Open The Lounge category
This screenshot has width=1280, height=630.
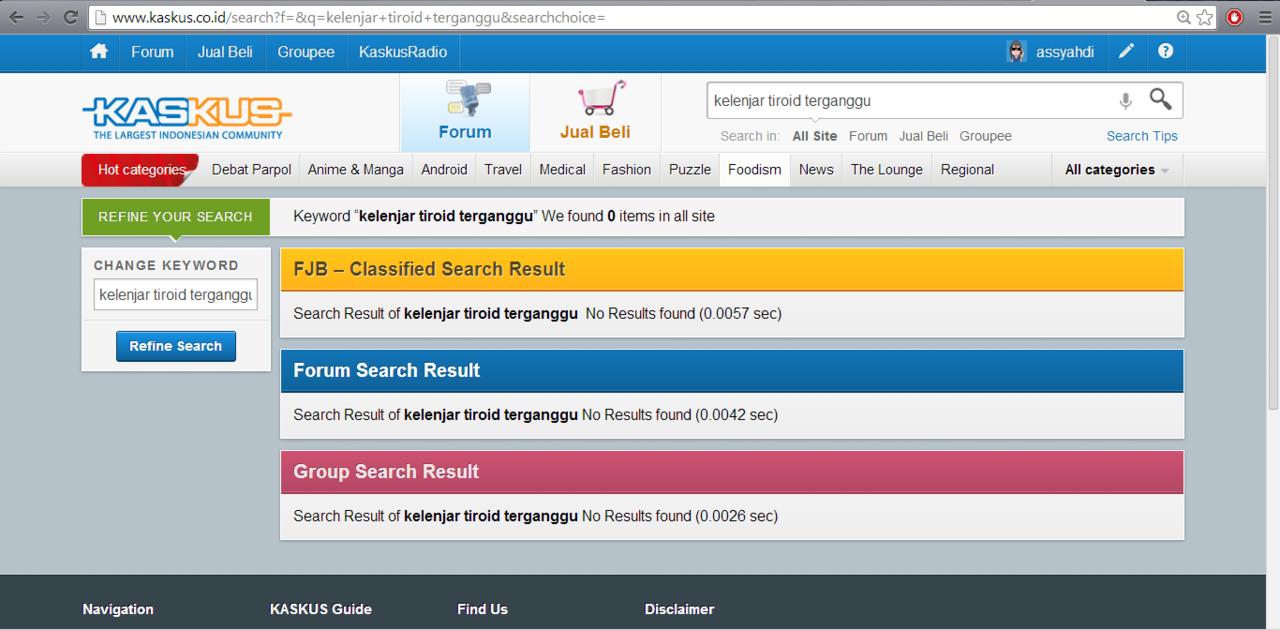coord(887,170)
